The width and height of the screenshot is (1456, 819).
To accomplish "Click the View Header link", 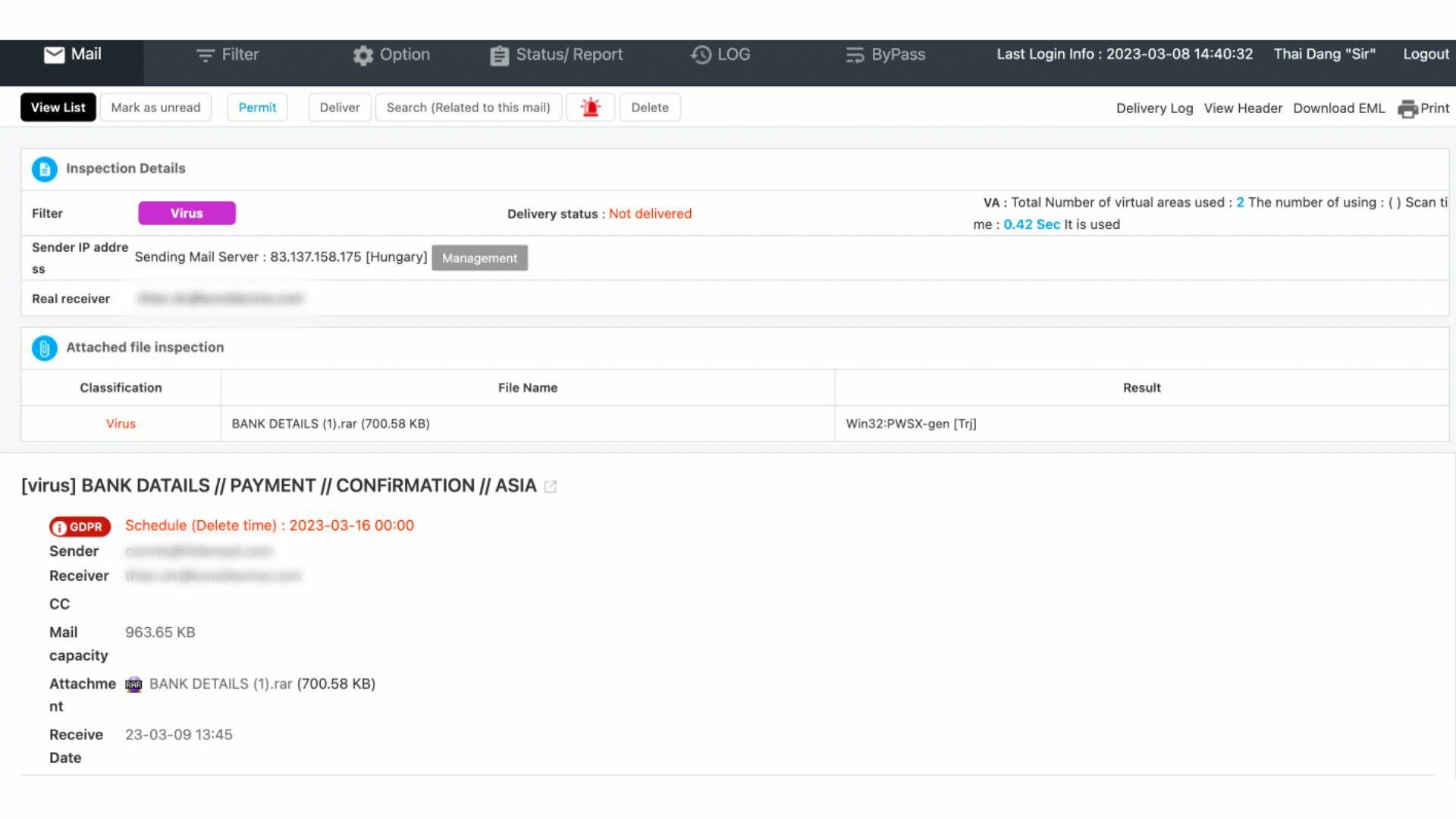I will point(1243,107).
